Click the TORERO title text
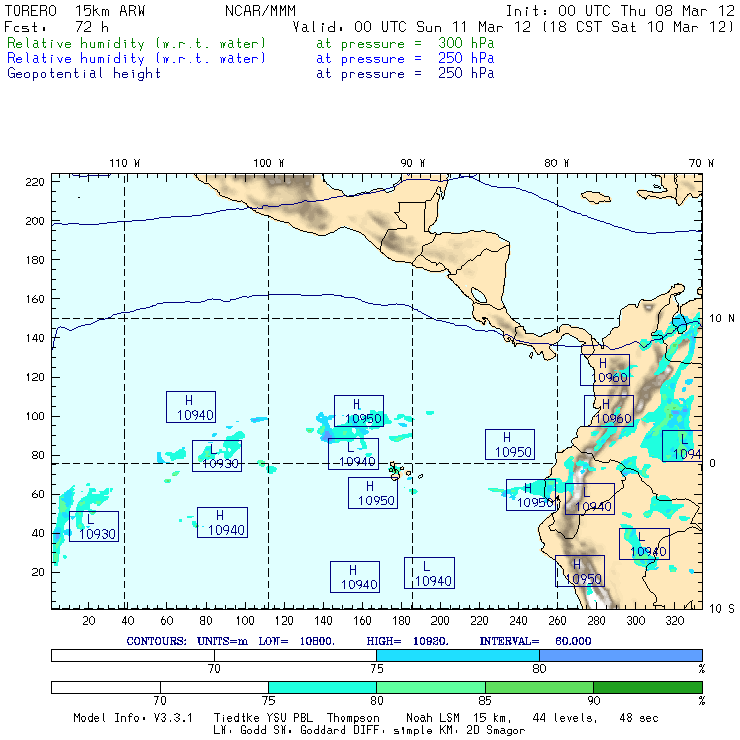The height and width of the screenshot is (740, 740). [31, 11]
